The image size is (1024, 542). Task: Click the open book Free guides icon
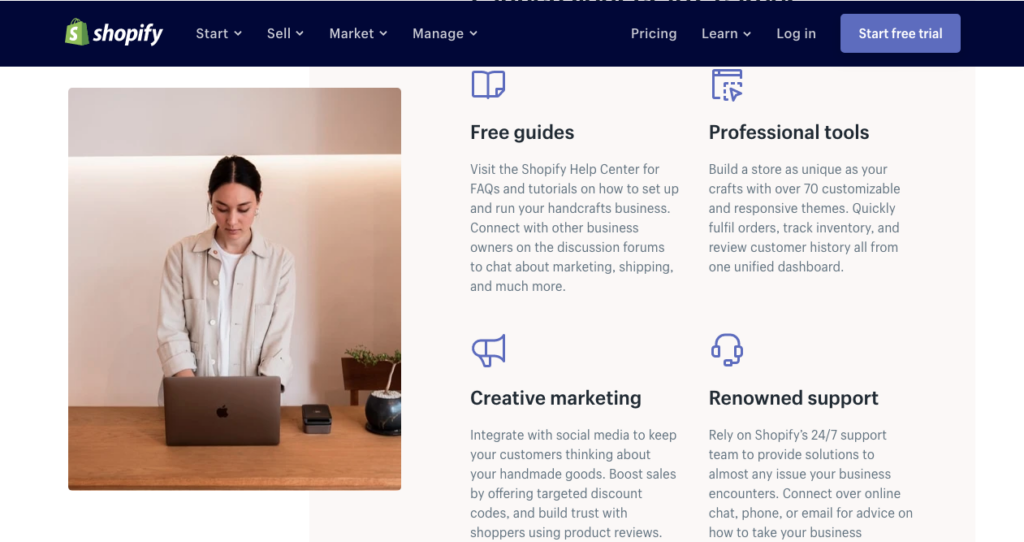[x=488, y=84]
